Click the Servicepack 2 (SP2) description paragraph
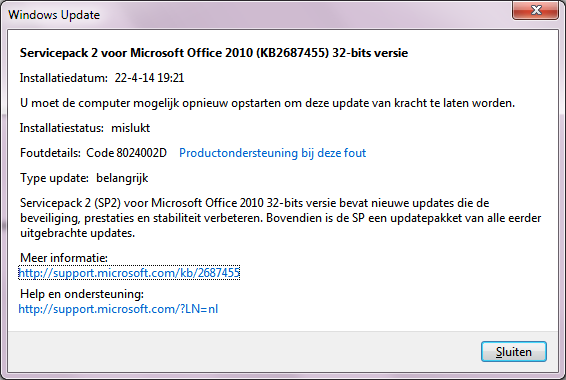The image size is (566, 380). (280, 218)
